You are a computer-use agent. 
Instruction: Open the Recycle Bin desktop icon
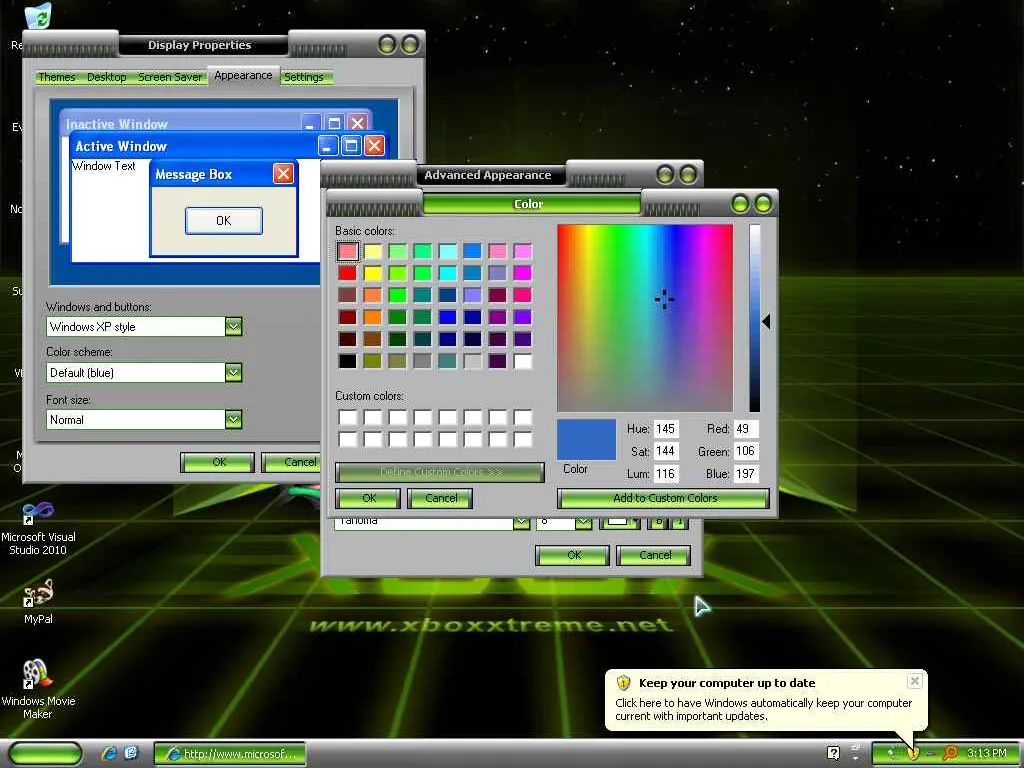(x=39, y=16)
